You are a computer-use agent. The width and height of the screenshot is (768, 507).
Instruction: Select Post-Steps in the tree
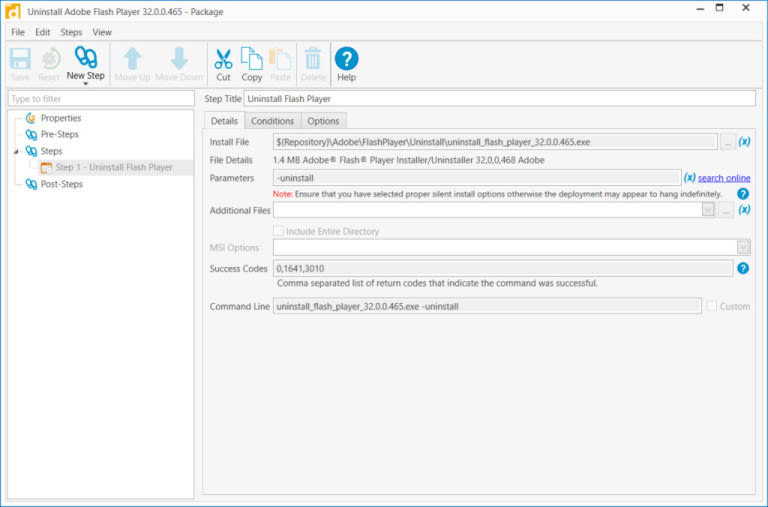[62, 184]
